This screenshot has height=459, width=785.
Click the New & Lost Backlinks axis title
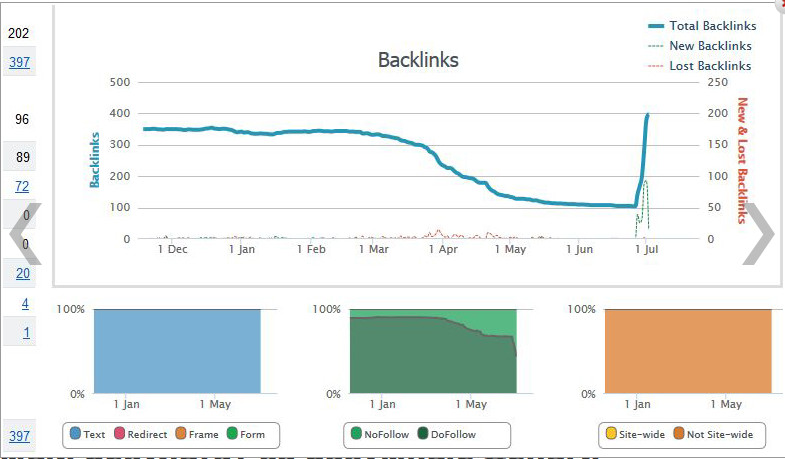tap(742, 160)
